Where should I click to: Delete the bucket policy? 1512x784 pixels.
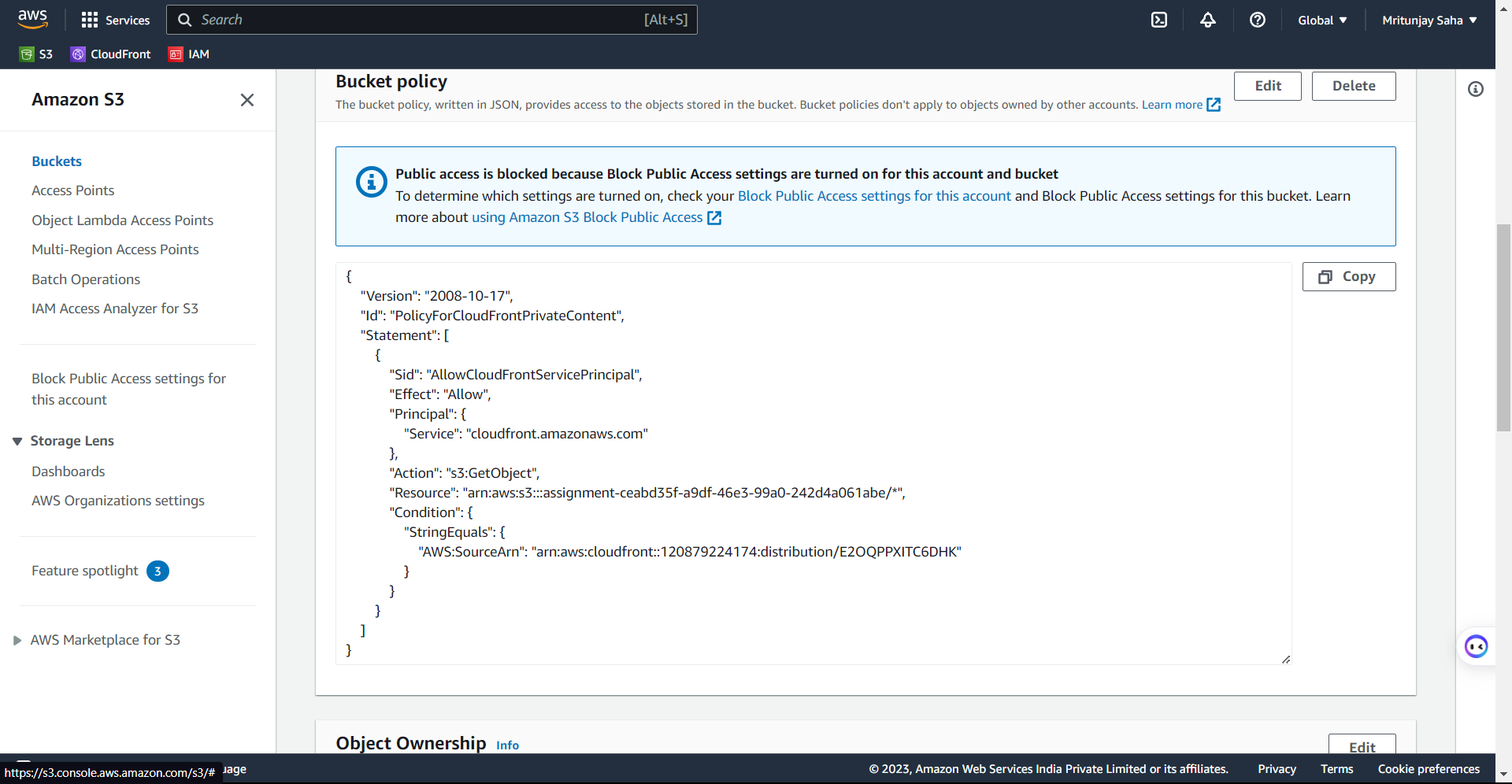coord(1353,86)
